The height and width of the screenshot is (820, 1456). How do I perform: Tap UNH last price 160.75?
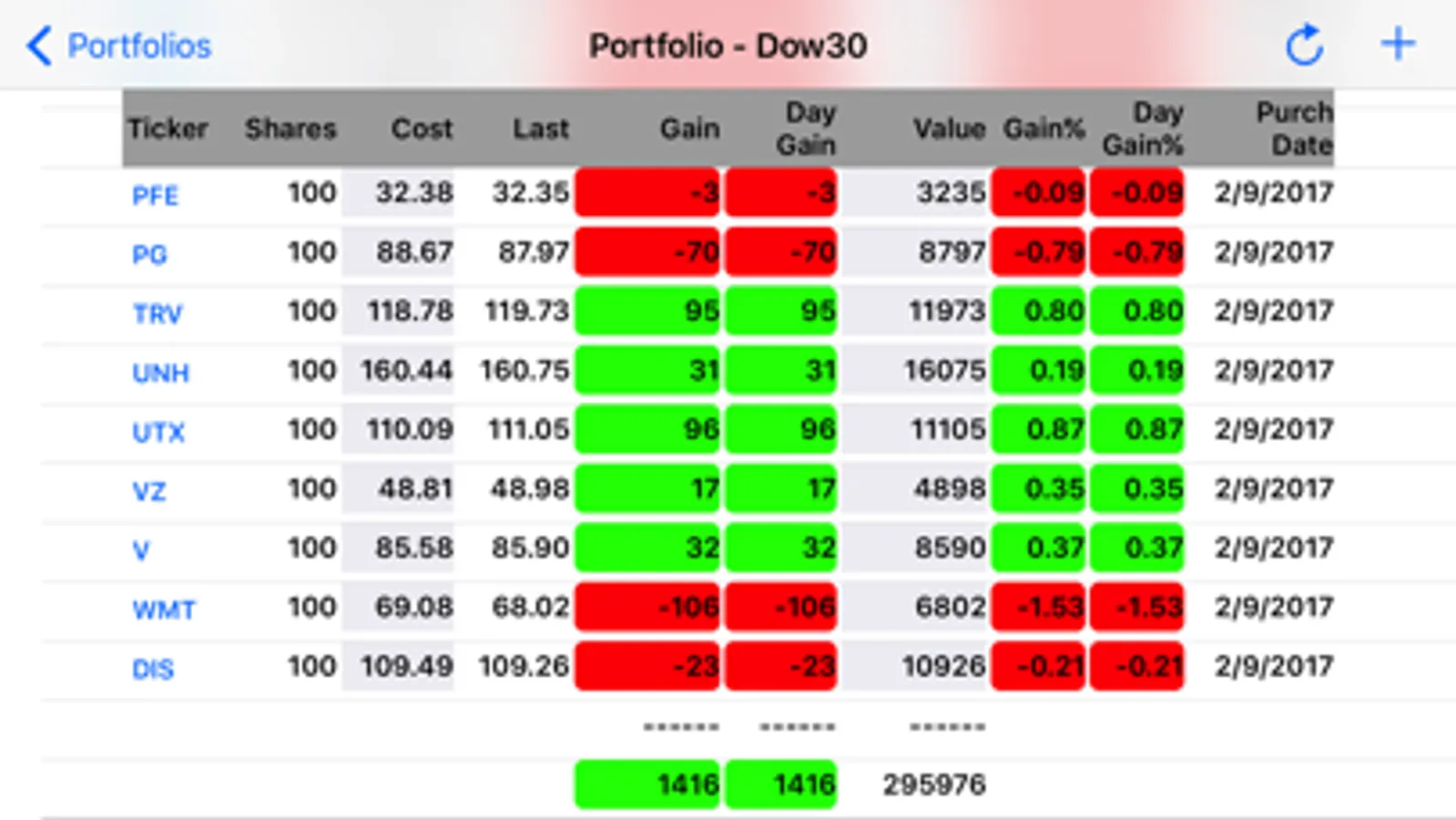tap(524, 370)
